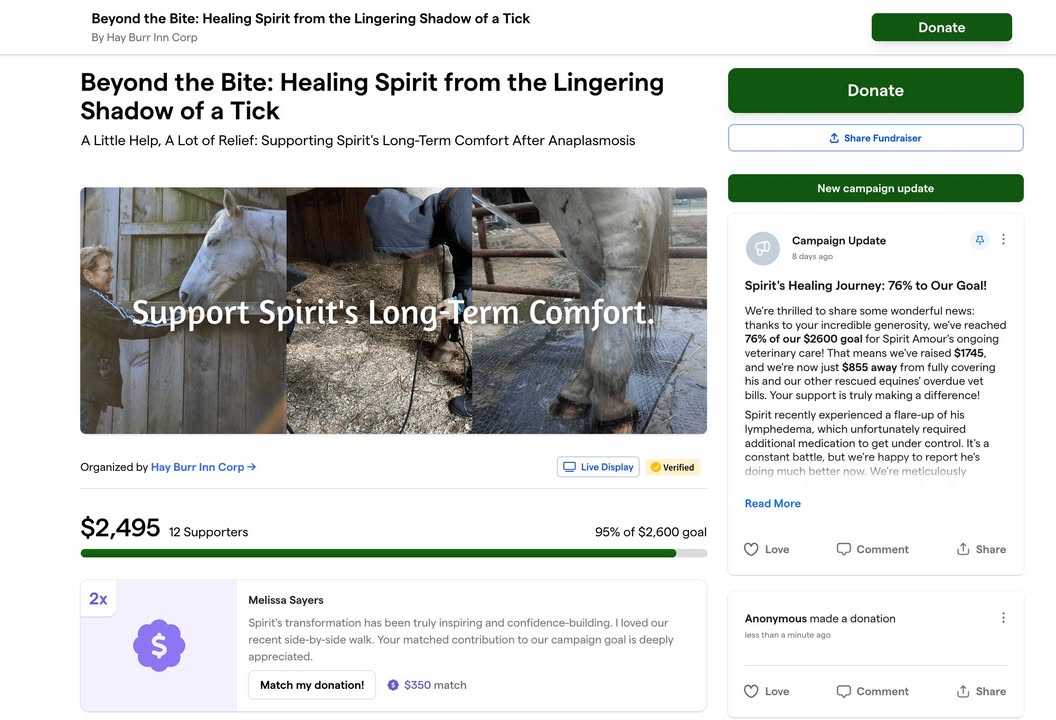Click the Verified badge
This screenshot has width=1056, height=720.
click(673, 467)
